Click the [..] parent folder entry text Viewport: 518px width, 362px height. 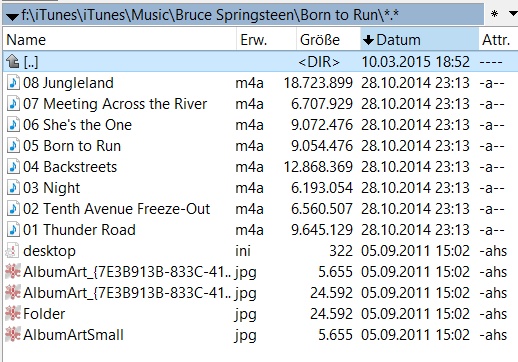pyautogui.click(x=31, y=62)
